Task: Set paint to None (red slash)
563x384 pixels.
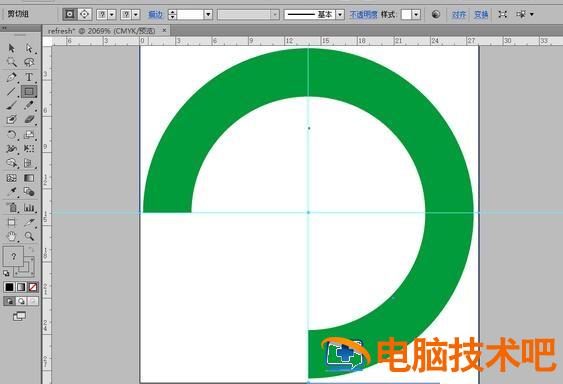Action: click(33, 287)
